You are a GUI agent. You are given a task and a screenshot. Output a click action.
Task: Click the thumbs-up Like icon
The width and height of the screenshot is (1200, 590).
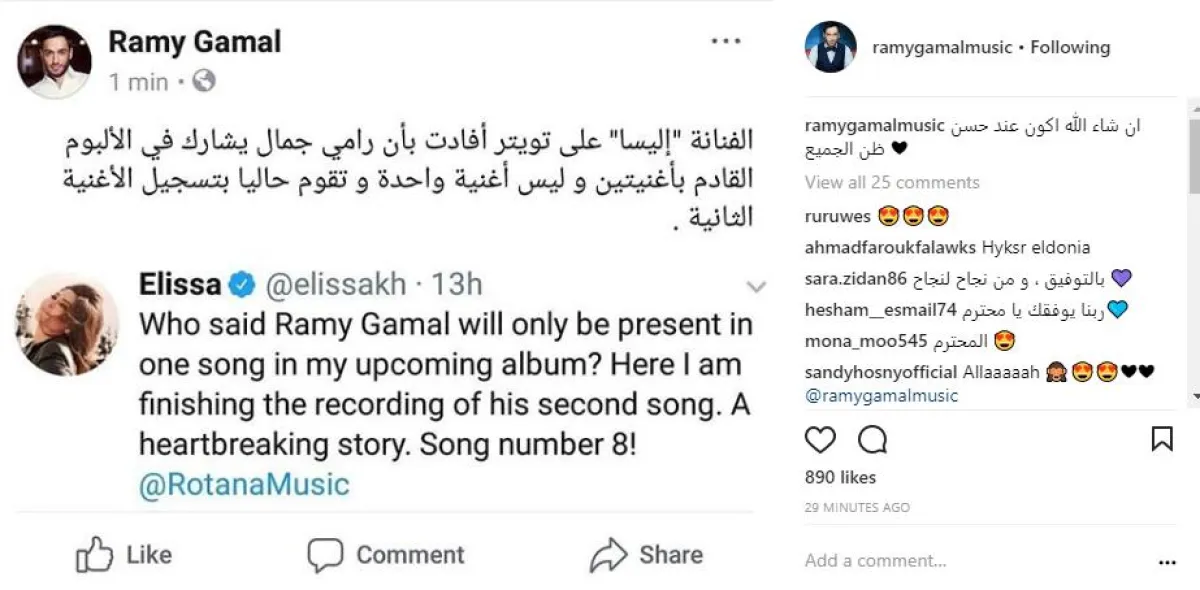(x=94, y=554)
